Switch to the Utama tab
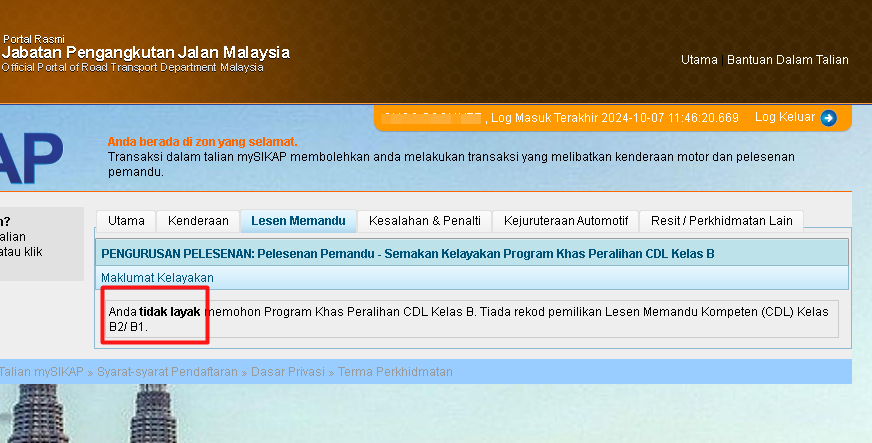 [126, 221]
